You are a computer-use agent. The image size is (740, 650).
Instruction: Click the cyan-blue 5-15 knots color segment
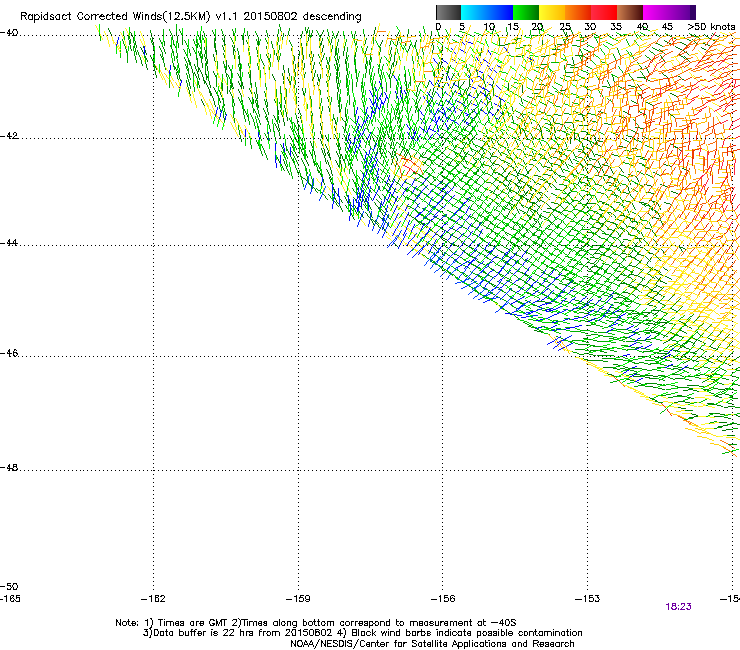click(x=487, y=12)
